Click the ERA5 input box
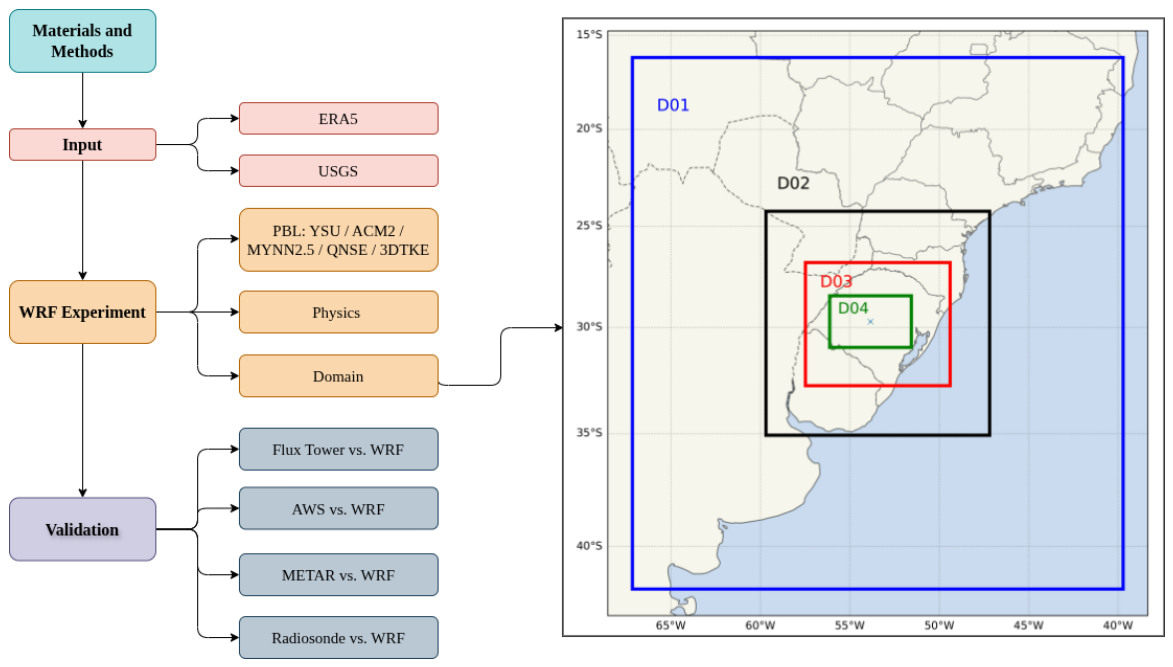The width and height of the screenshot is (1173, 667). pyautogui.click(x=338, y=119)
